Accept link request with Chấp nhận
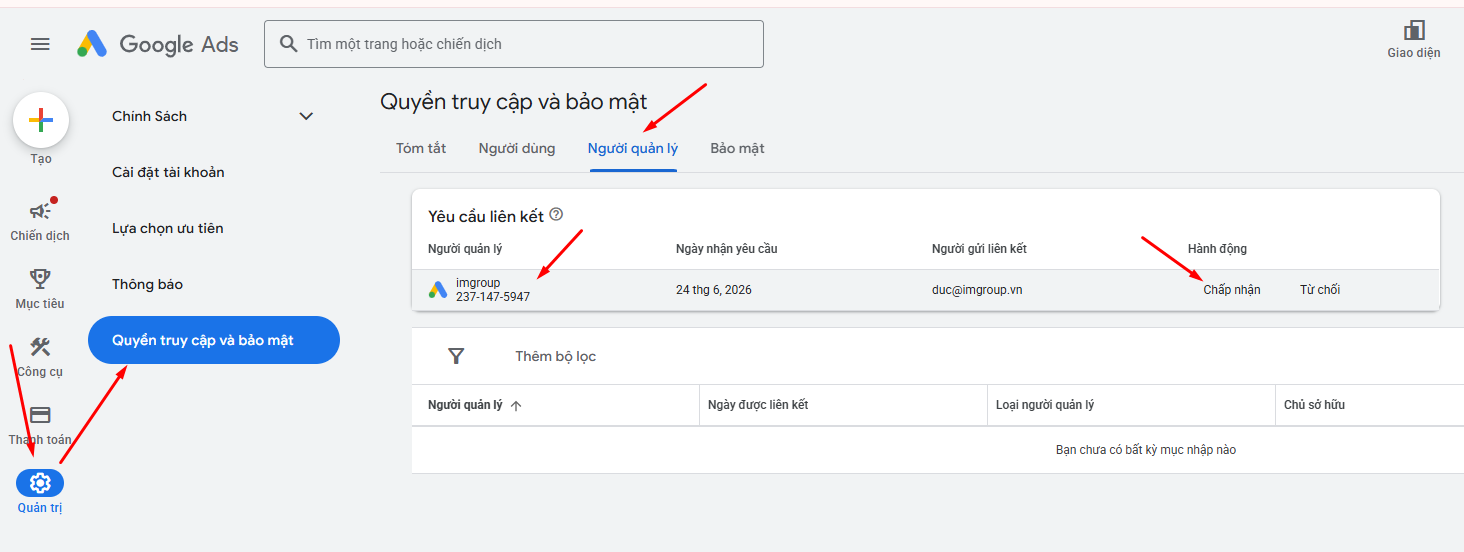Screen dimensions: 1464x552 1232,290
